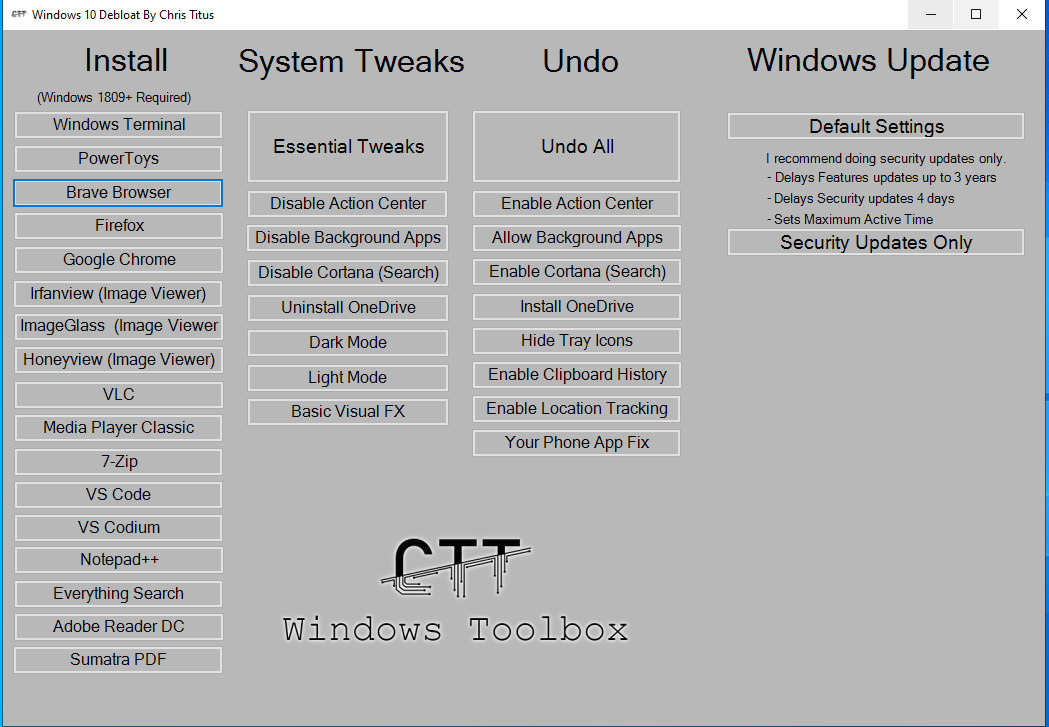The image size is (1049, 727).
Task: Uninstall OneDrive
Action: click(x=348, y=308)
